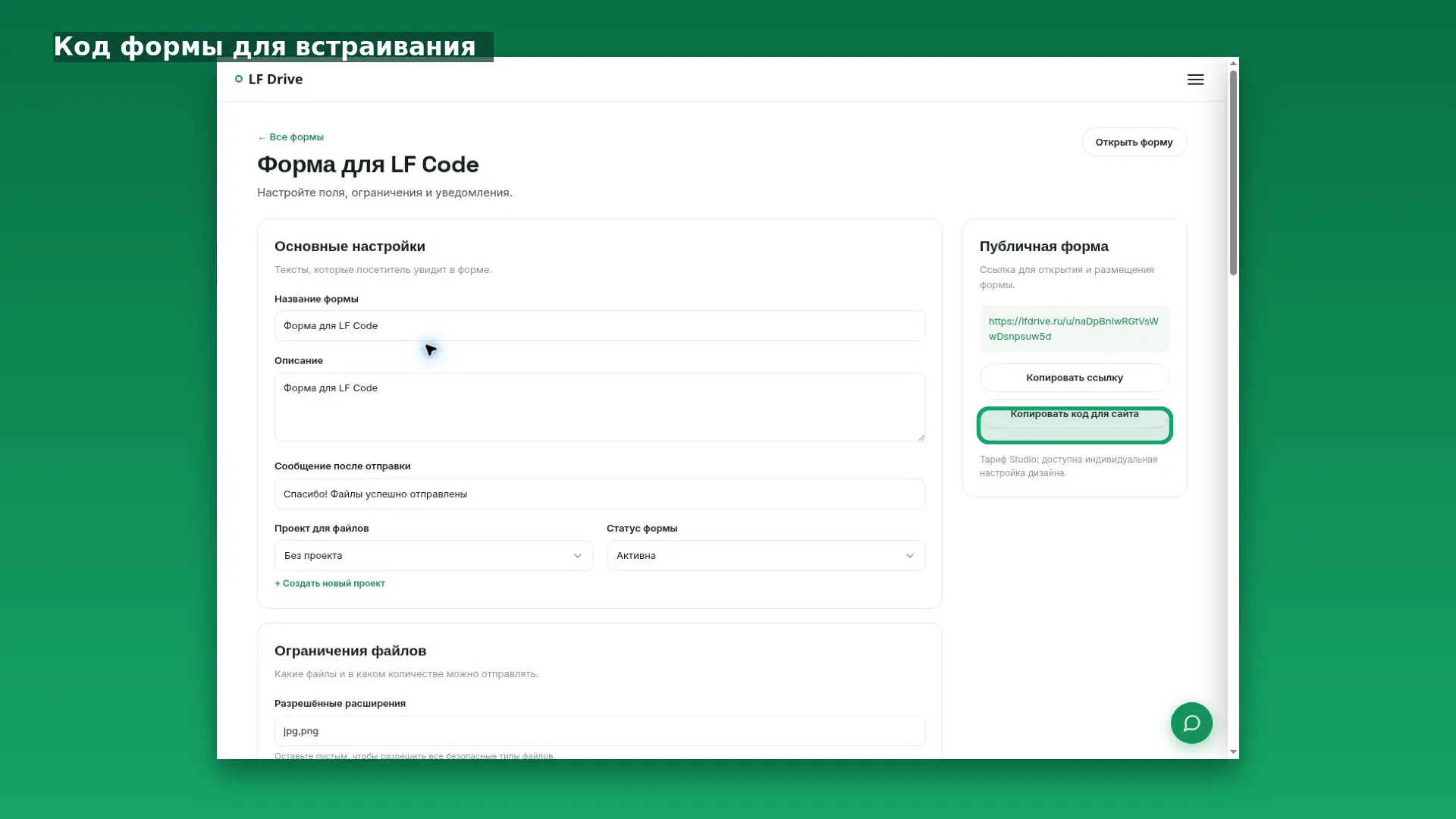Open the hamburger menu icon
Viewport: 1456px width, 819px height.
tap(1195, 80)
